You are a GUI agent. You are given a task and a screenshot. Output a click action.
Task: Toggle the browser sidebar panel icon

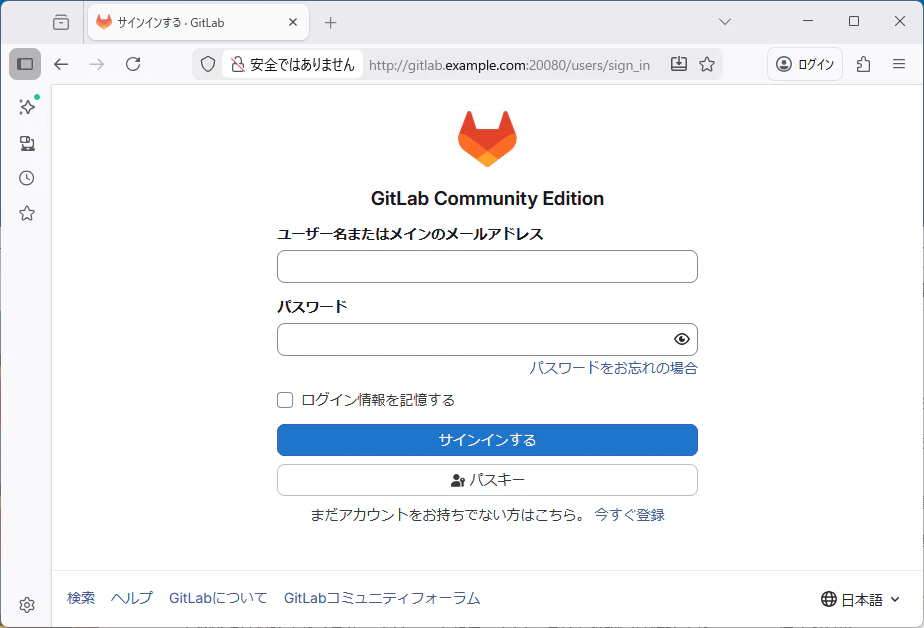(25, 64)
